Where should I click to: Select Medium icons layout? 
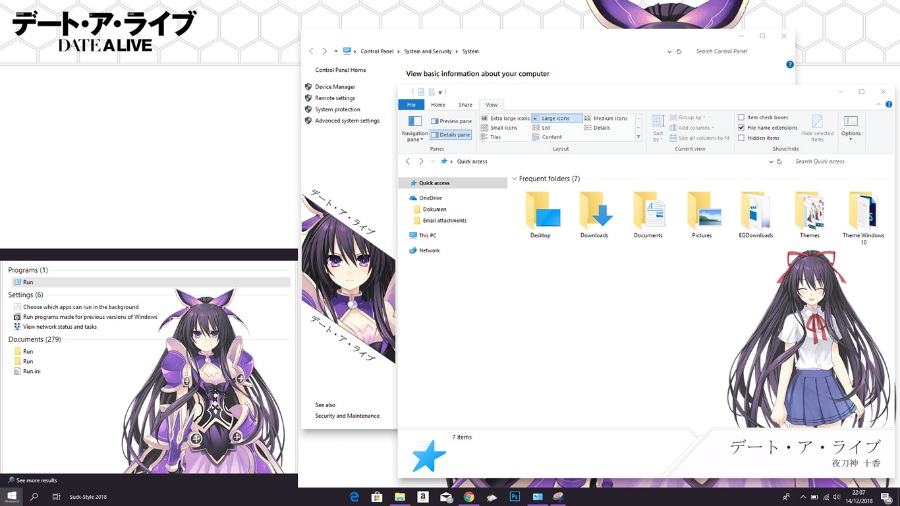point(606,118)
